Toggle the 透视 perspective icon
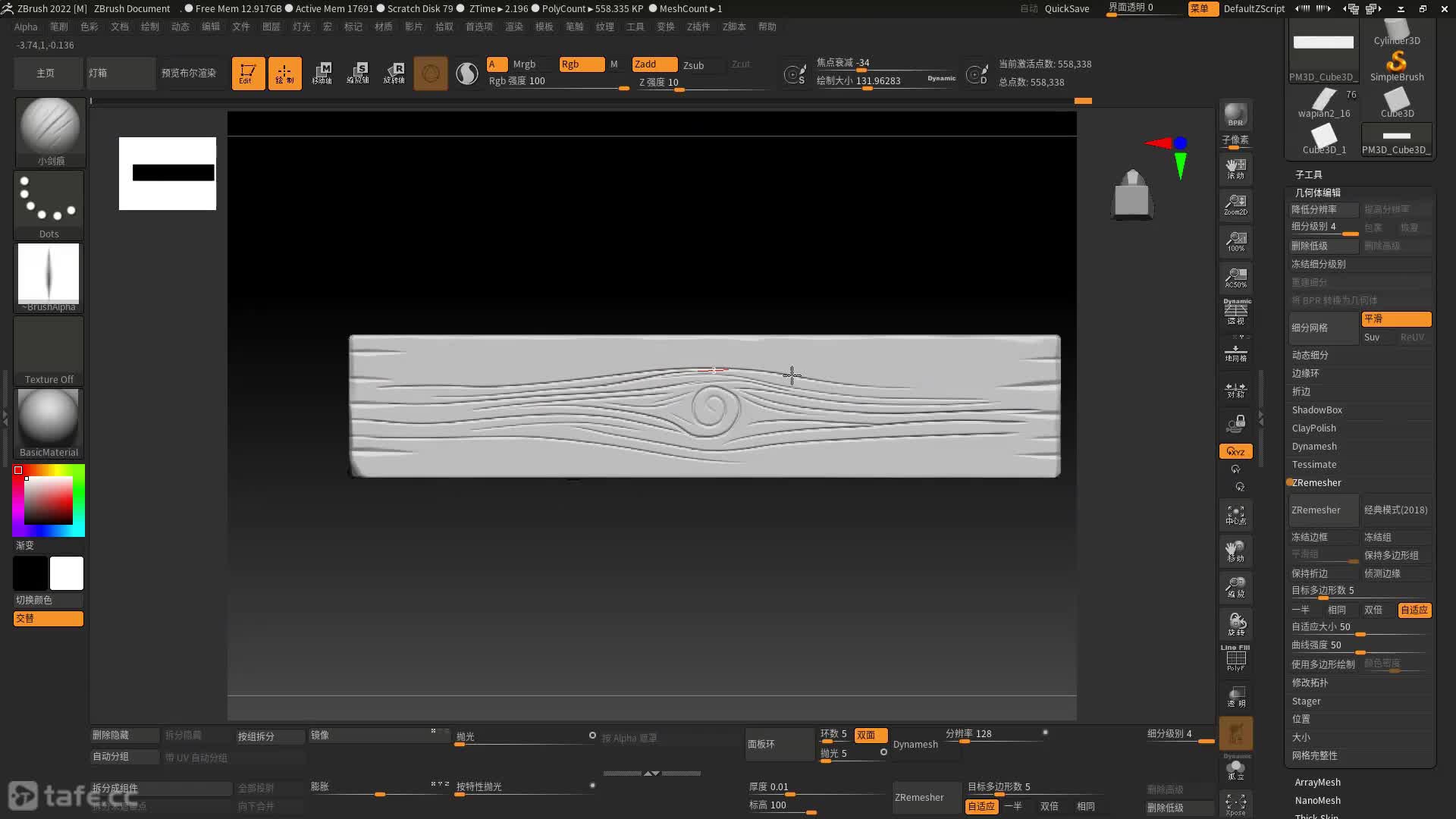 [x=1235, y=312]
